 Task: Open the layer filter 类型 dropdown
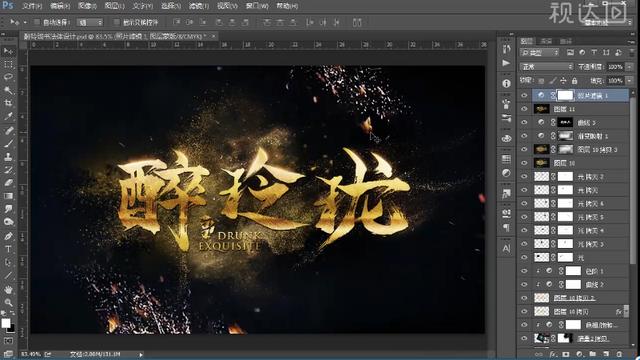coord(539,53)
